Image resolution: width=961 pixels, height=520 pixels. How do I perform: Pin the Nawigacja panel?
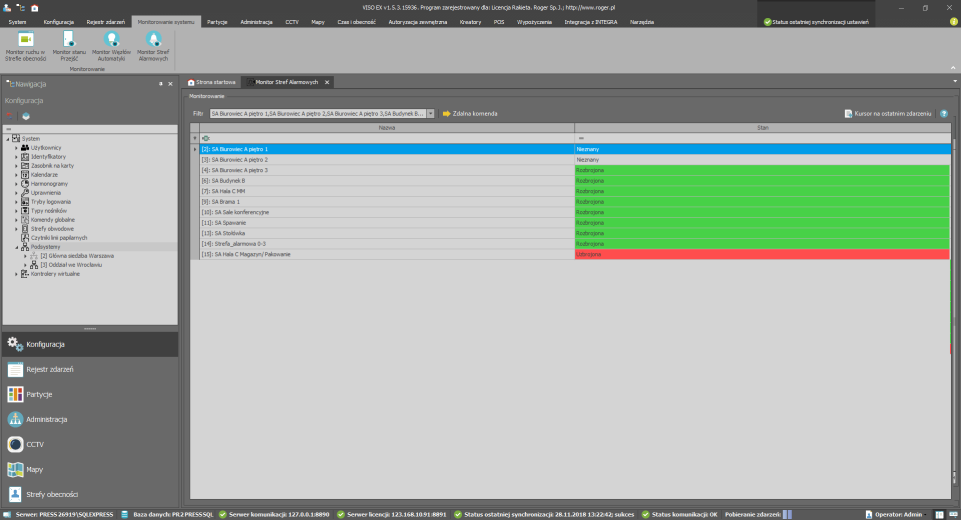coord(160,84)
